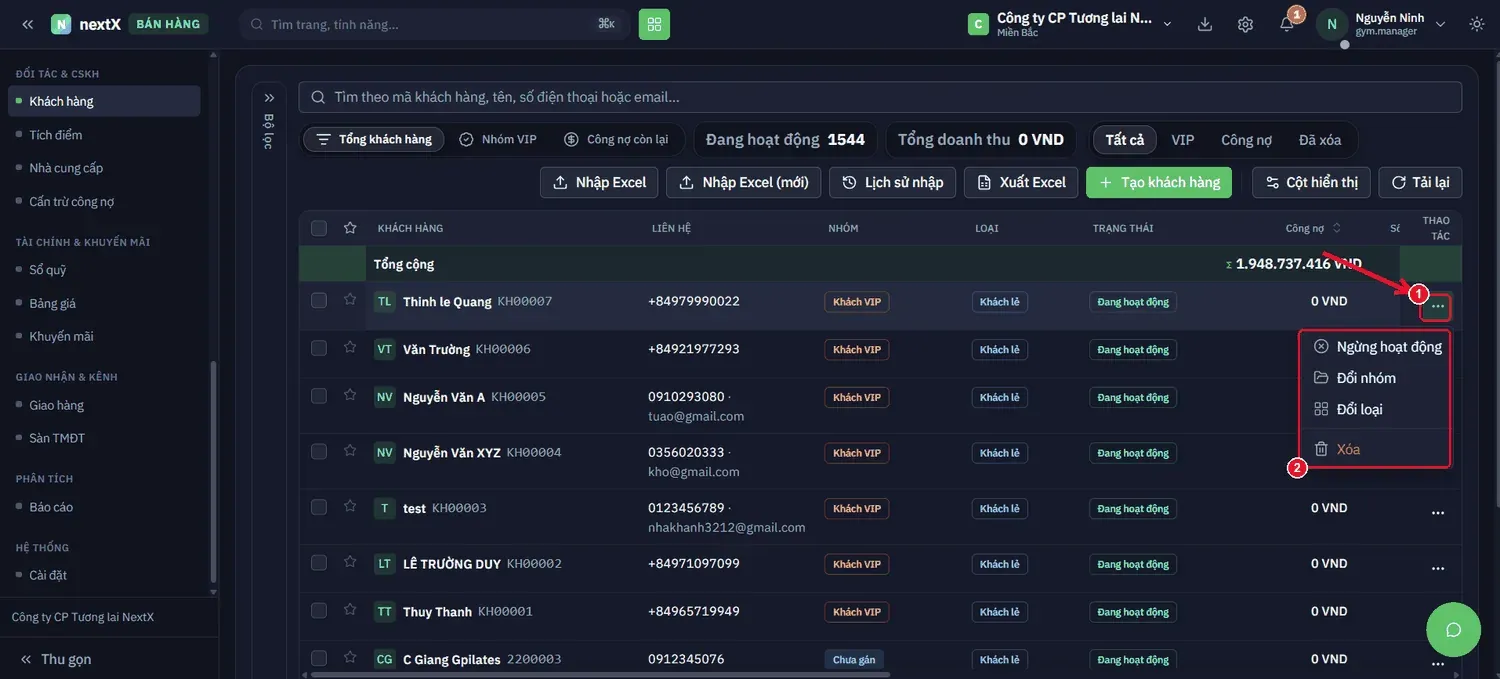Click Xuất Excel export button
The width and height of the screenshot is (1500, 679).
(x=1021, y=182)
